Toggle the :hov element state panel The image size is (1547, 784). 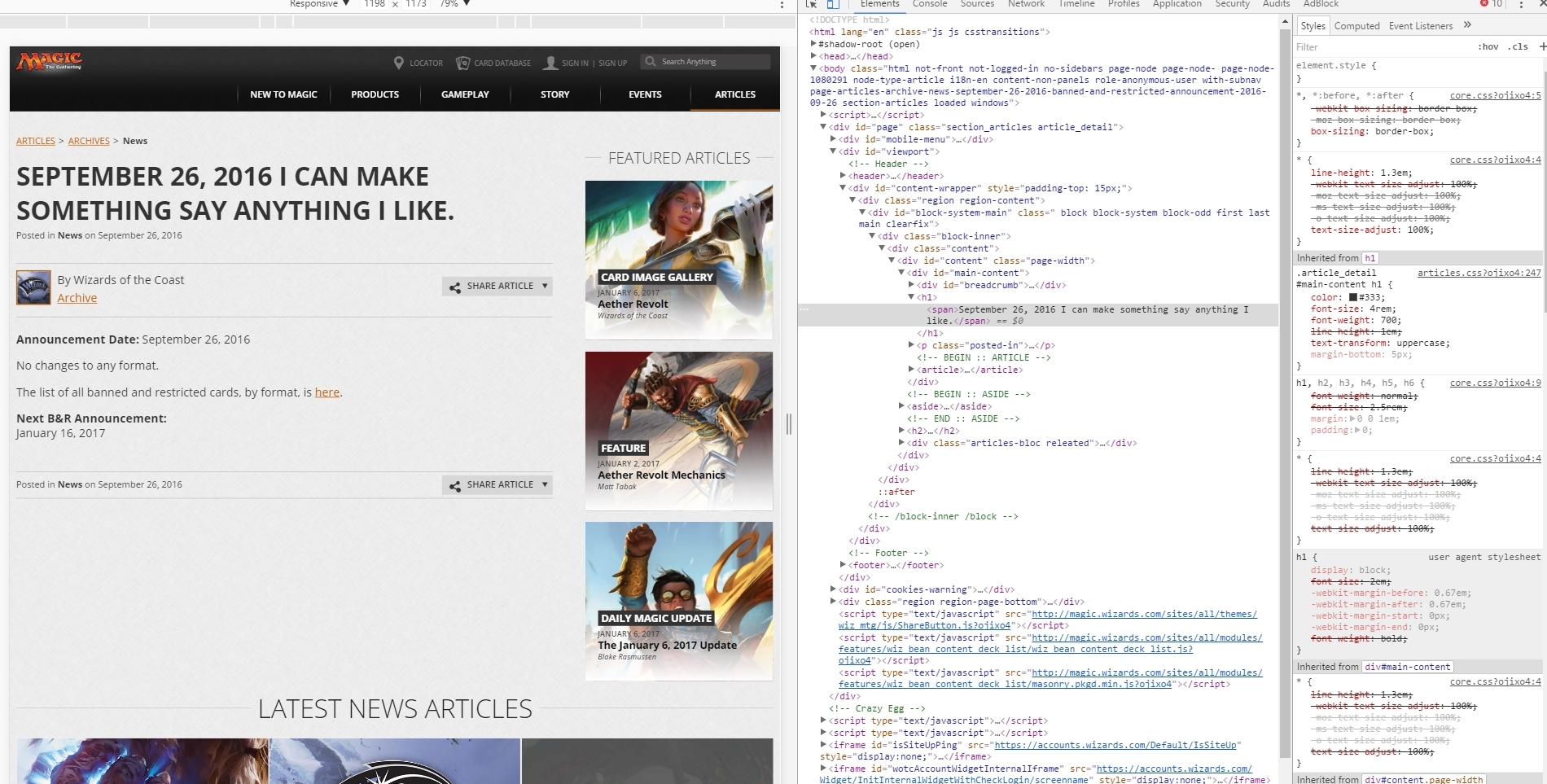coord(1488,46)
